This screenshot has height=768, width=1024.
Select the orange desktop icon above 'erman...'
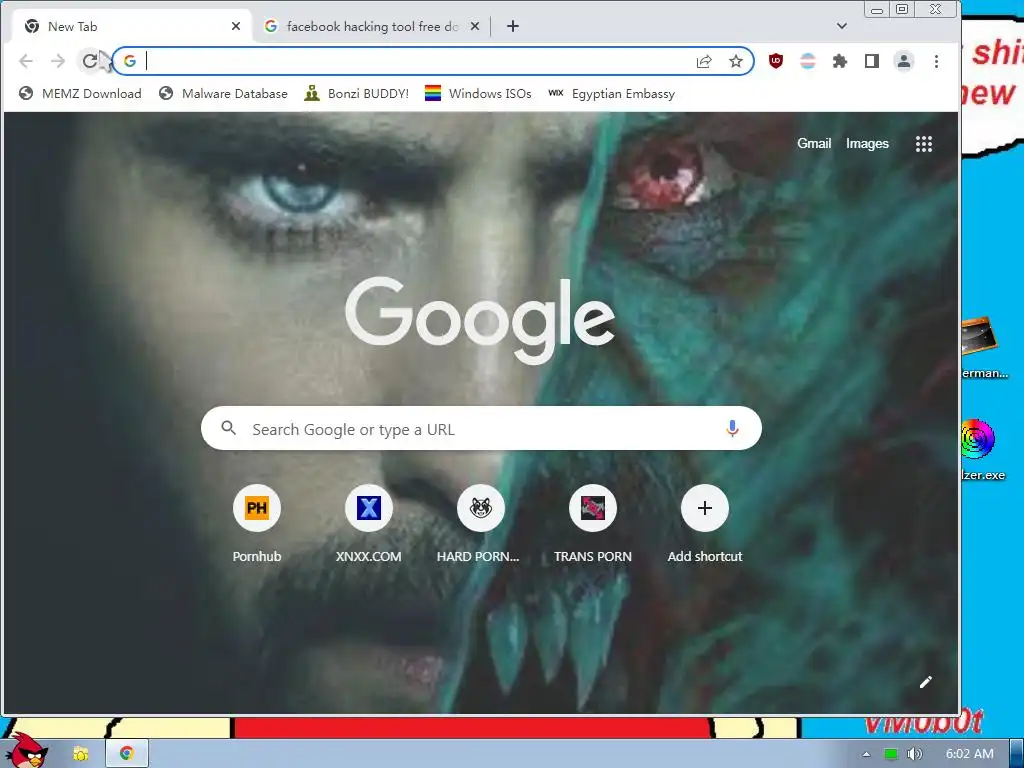[x=978, y=338]
